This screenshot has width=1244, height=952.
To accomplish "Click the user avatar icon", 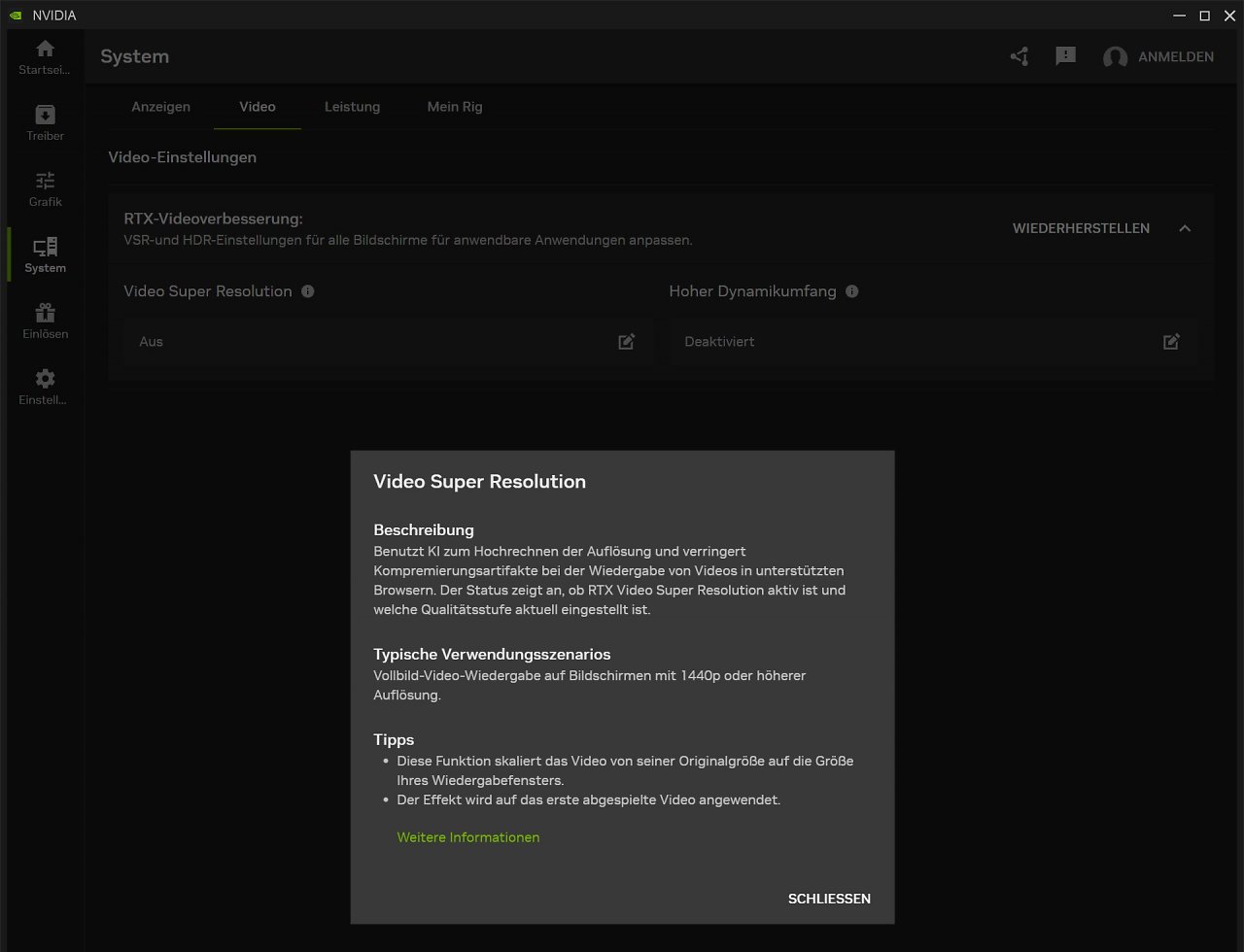I will point(1115,57).
